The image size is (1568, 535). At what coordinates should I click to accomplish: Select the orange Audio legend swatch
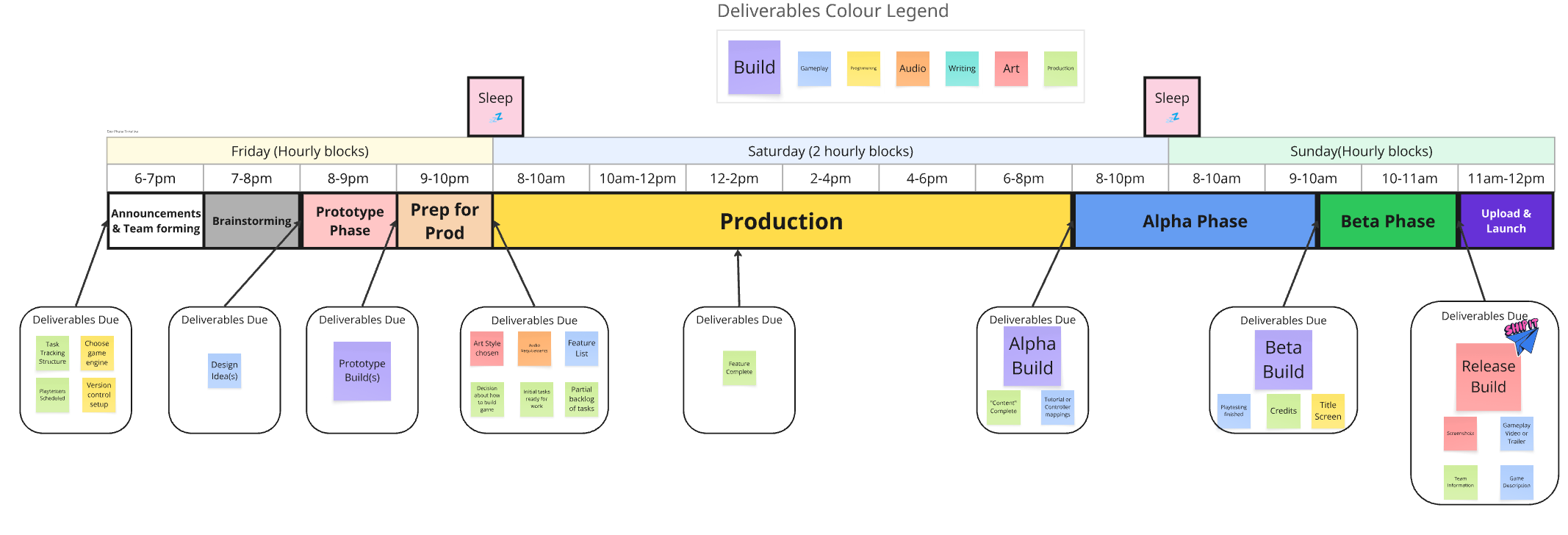tap(913, 68)
